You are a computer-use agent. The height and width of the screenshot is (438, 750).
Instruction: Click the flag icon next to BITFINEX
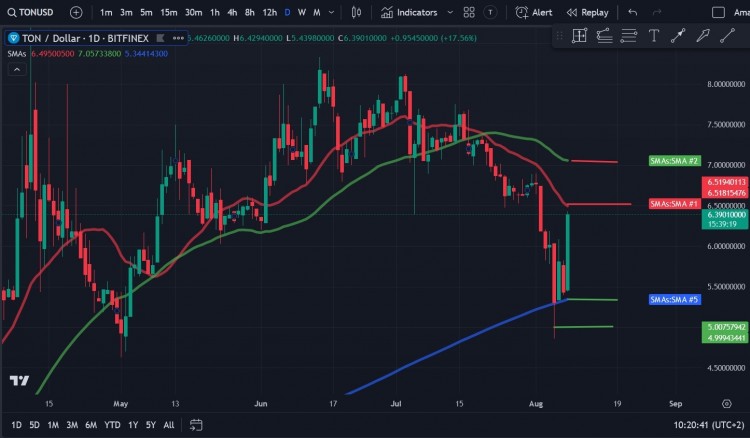[161, 38]
